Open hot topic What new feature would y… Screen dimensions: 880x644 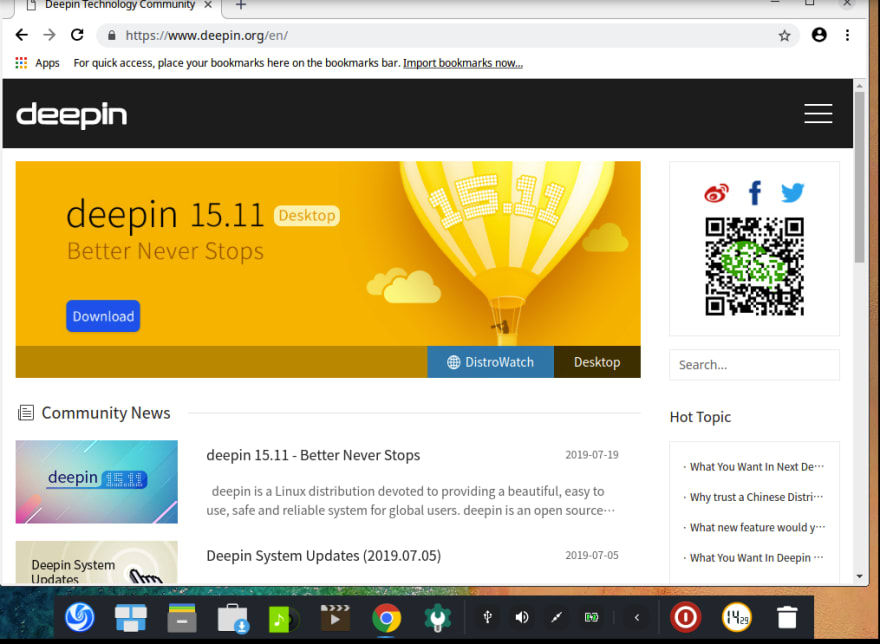(757, 527)
